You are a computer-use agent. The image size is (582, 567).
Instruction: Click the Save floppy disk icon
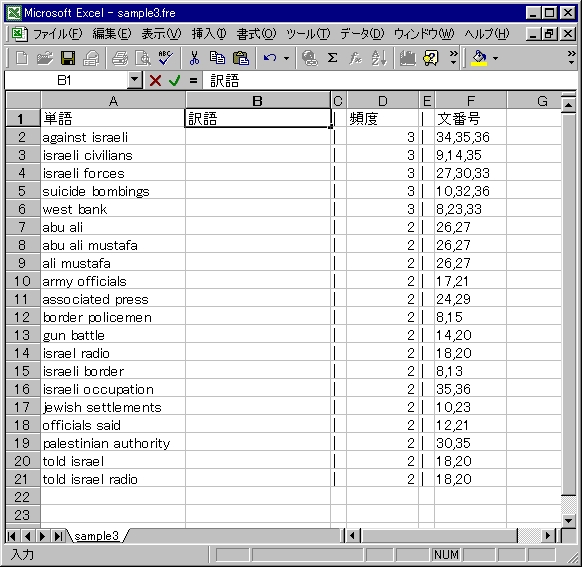point(68,58)
